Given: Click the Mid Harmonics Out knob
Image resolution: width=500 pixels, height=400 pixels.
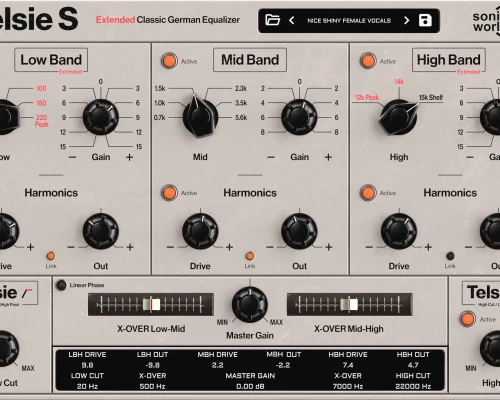Looking at the screenshot, I should pos(299,231).
